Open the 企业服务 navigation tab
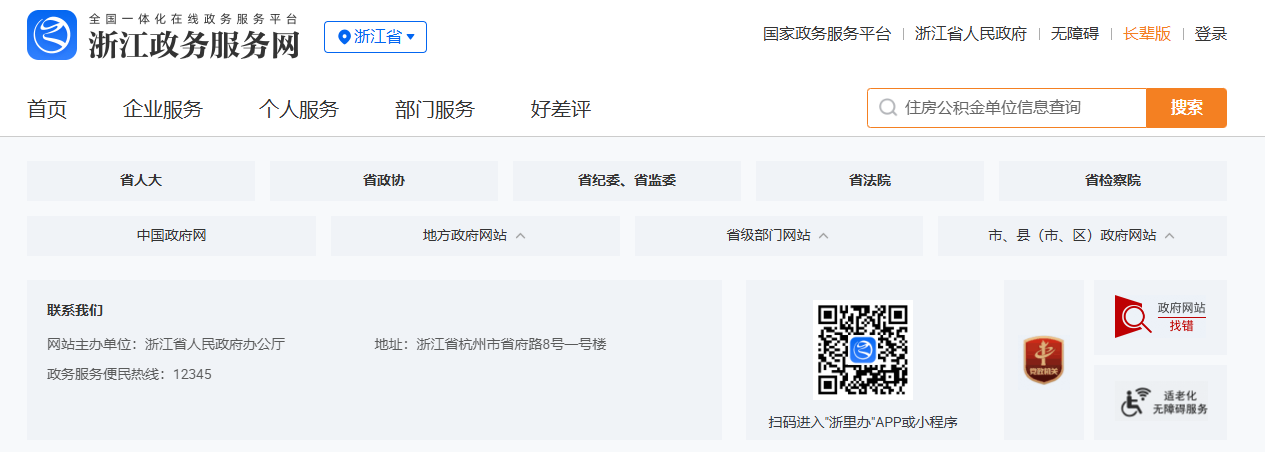This screenshot has height=452, width=1265. pyautogui.click(x=162, y=109)
